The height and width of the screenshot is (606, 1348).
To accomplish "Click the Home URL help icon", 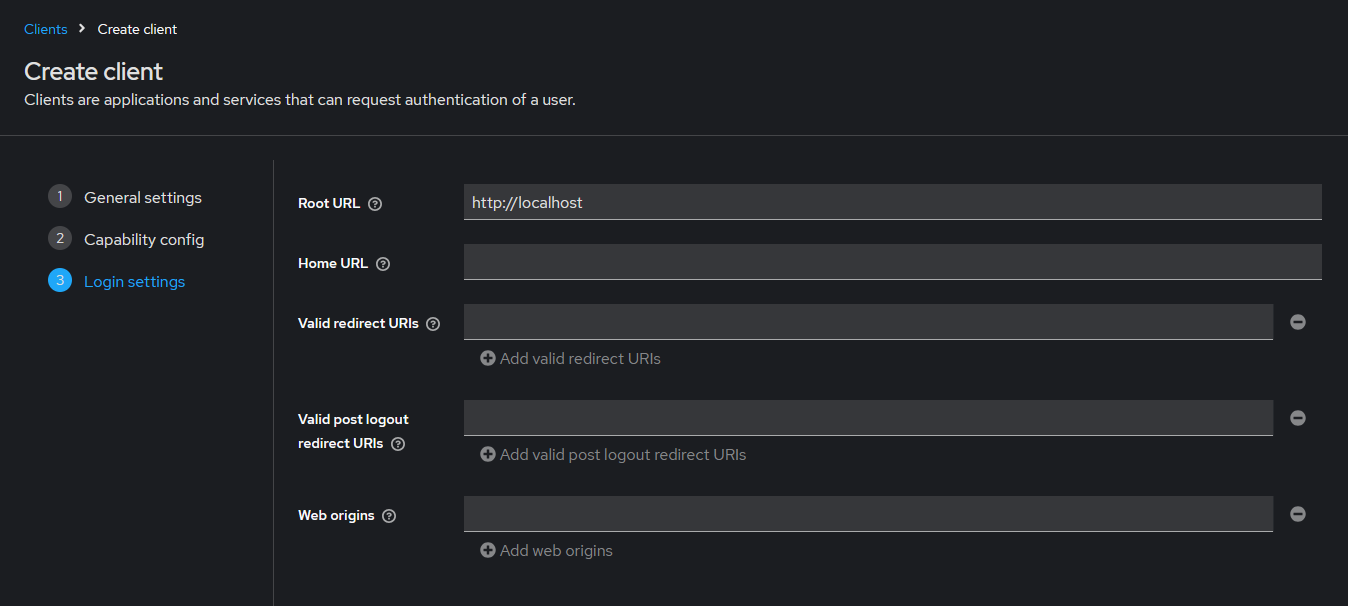I will 383,264.
